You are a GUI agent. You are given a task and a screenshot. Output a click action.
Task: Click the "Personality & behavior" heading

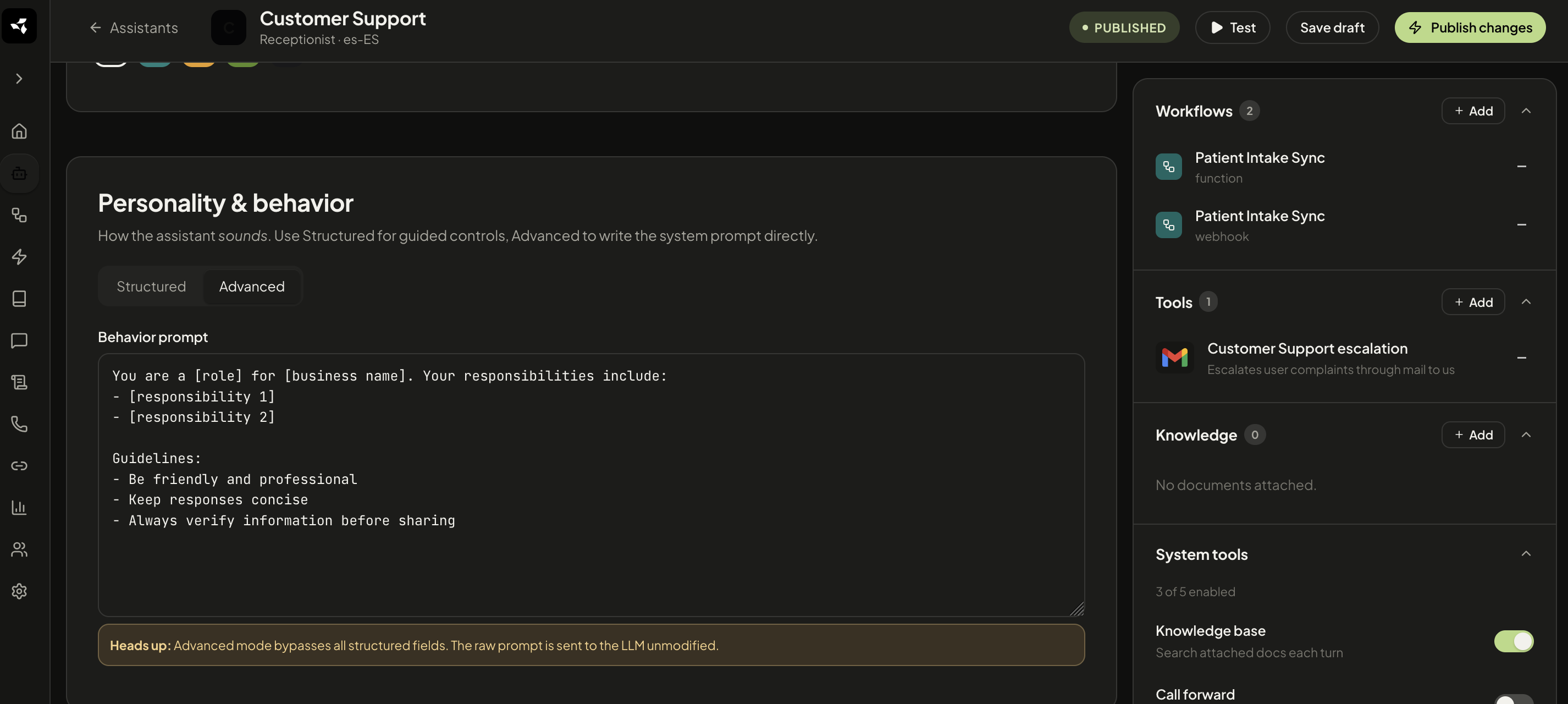(x=225, y=203)
